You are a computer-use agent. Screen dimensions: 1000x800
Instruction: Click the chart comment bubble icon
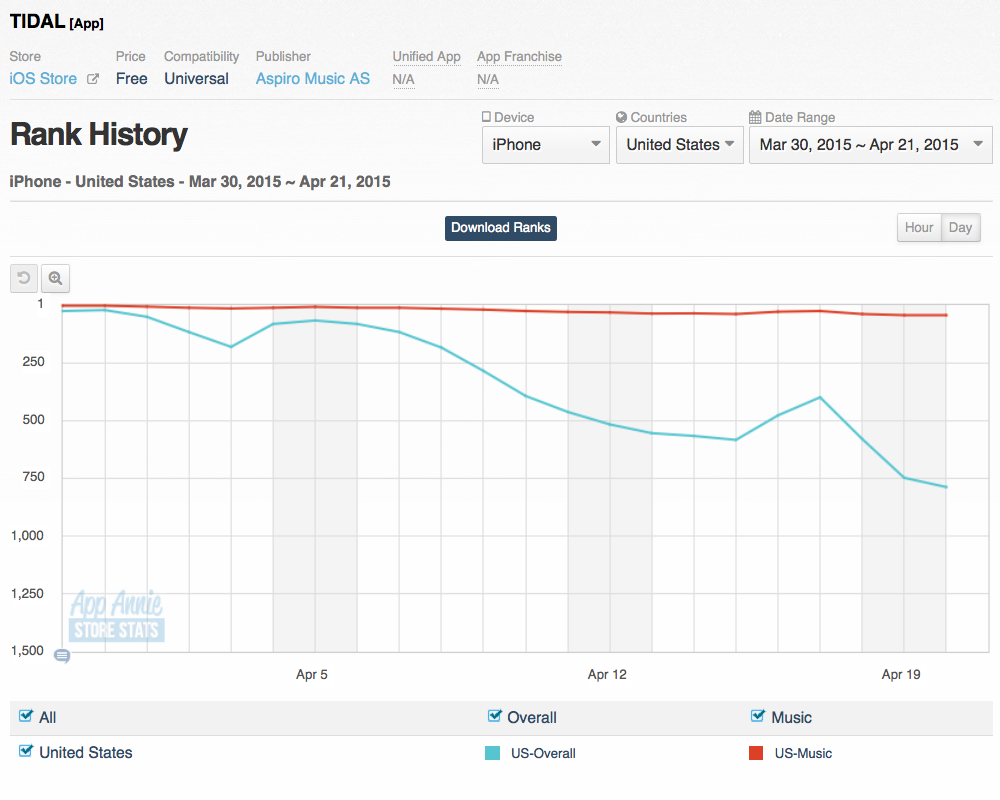pos(62,656)
